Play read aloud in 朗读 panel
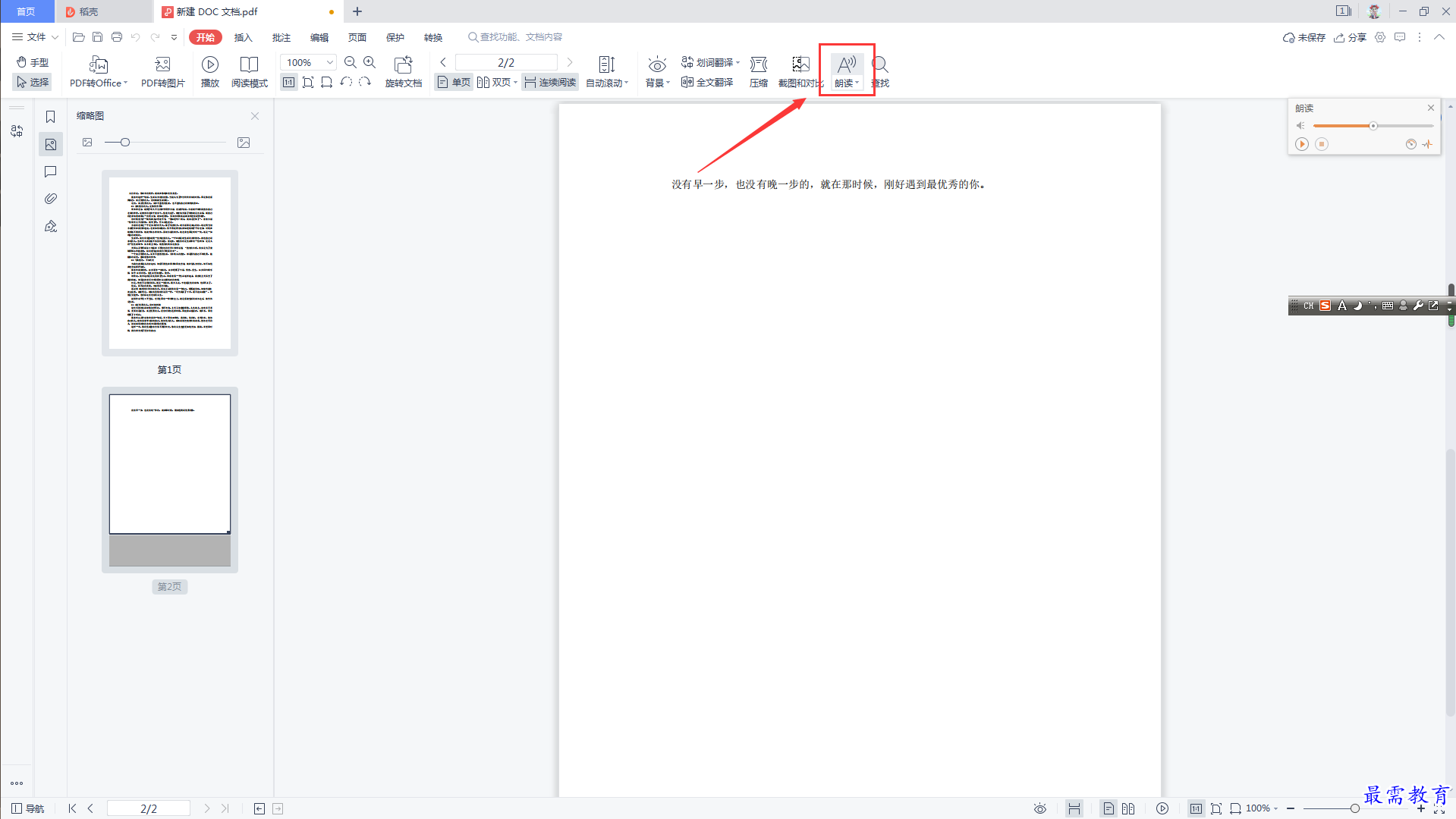Screen dimensions: 1456x819 pos(1302,144)
